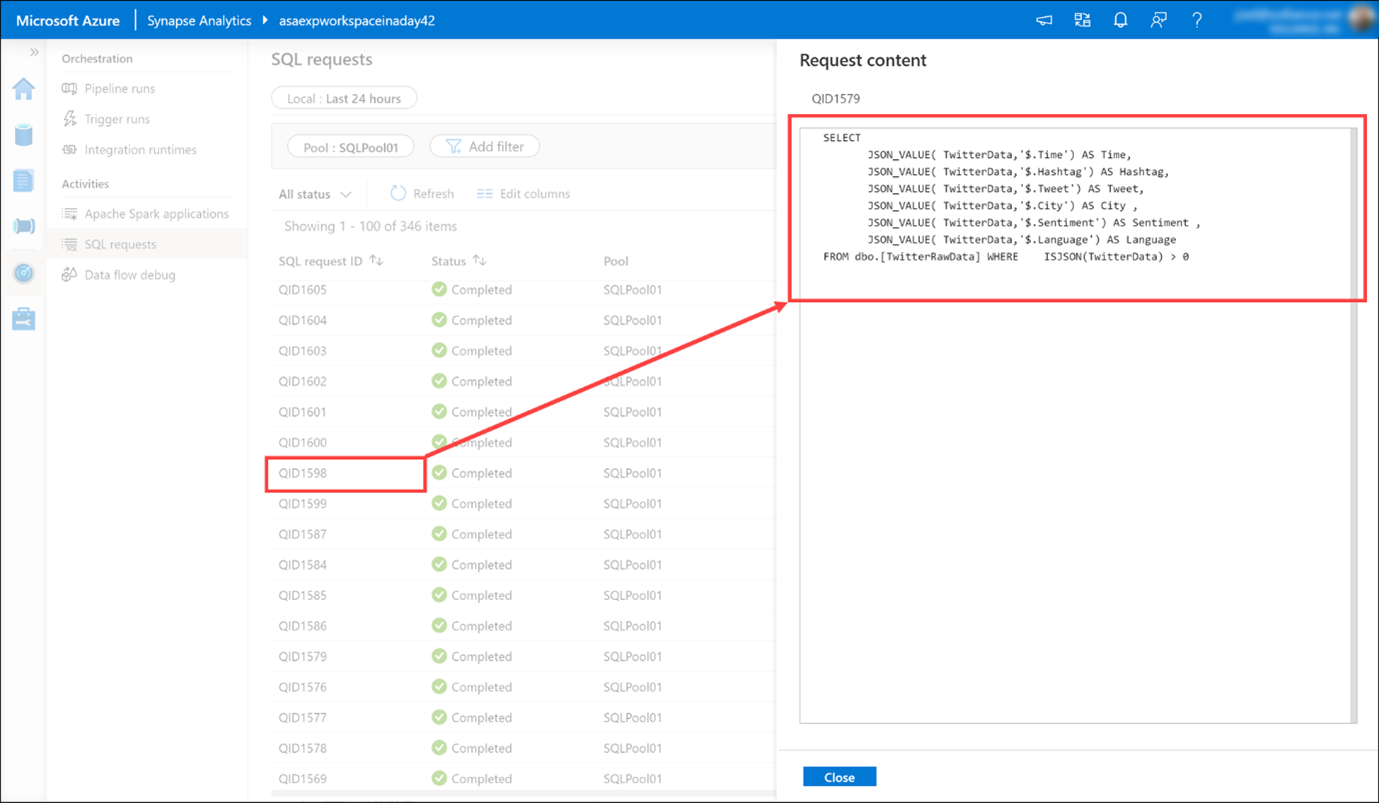Open request QID1578
Screen dimensions: 1379x803
[303, 748]
